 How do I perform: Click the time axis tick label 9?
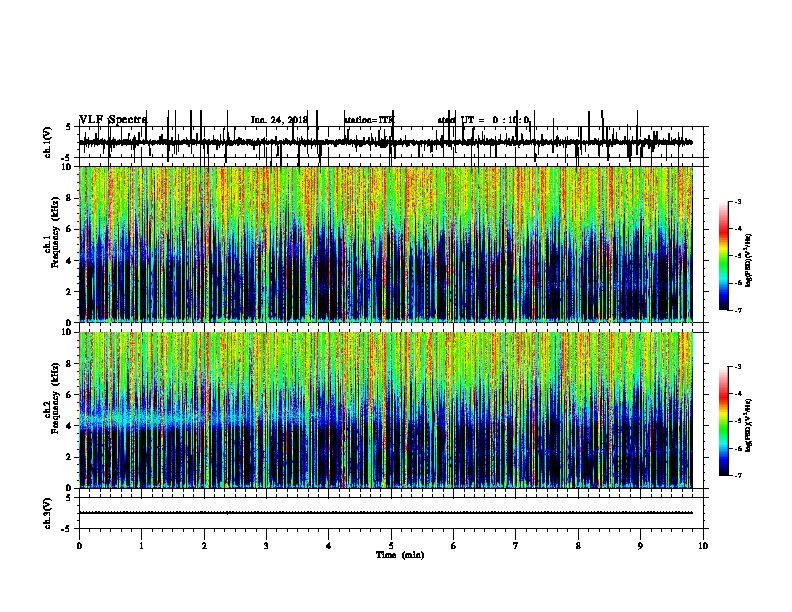(x=640, y=545)
